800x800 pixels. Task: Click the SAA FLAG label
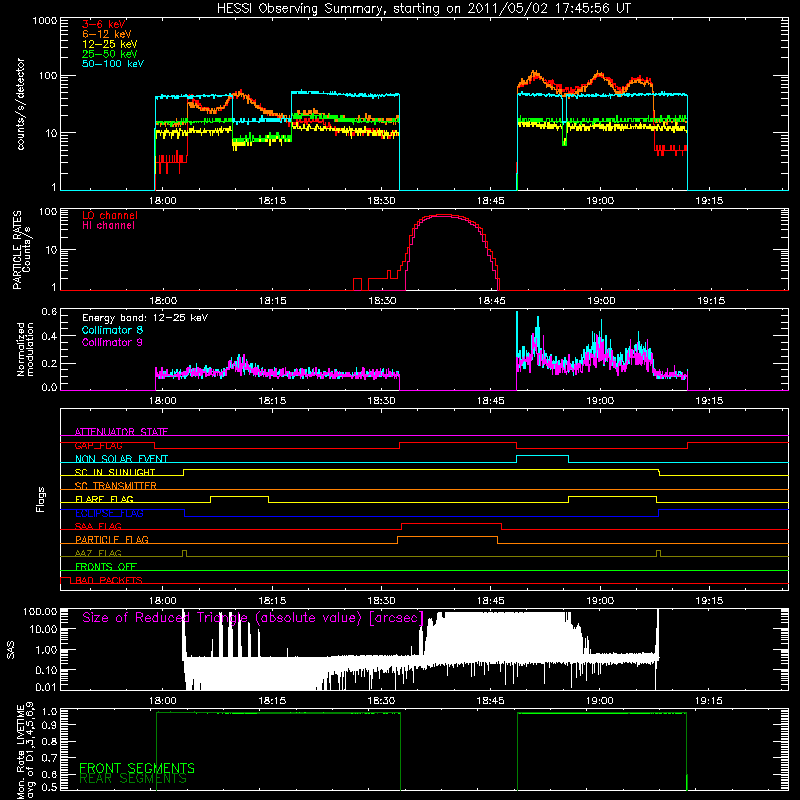[x=98, y=526]
